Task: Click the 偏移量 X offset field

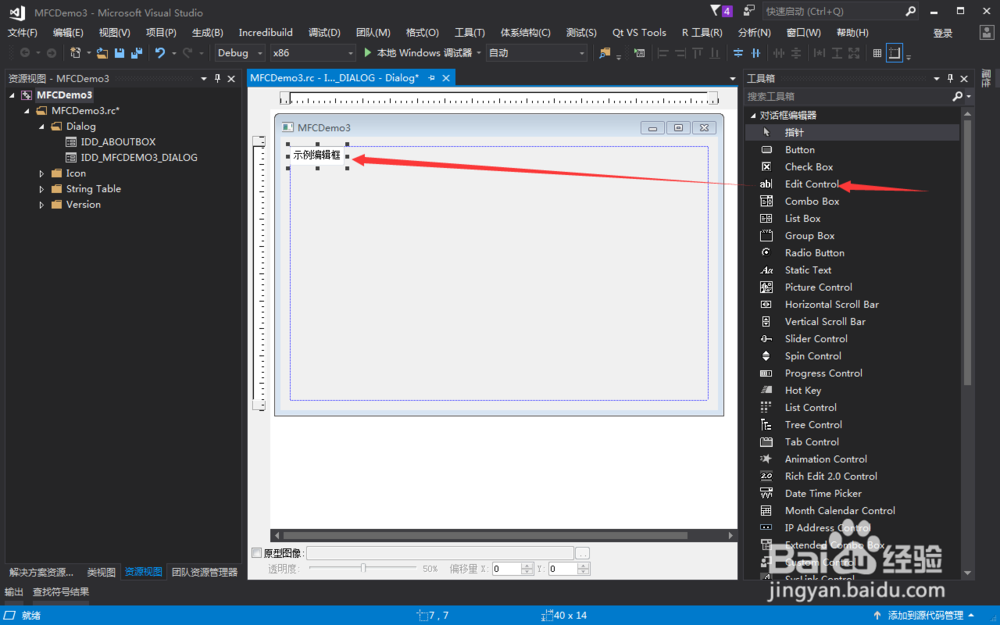Action: tap(507, 569)
